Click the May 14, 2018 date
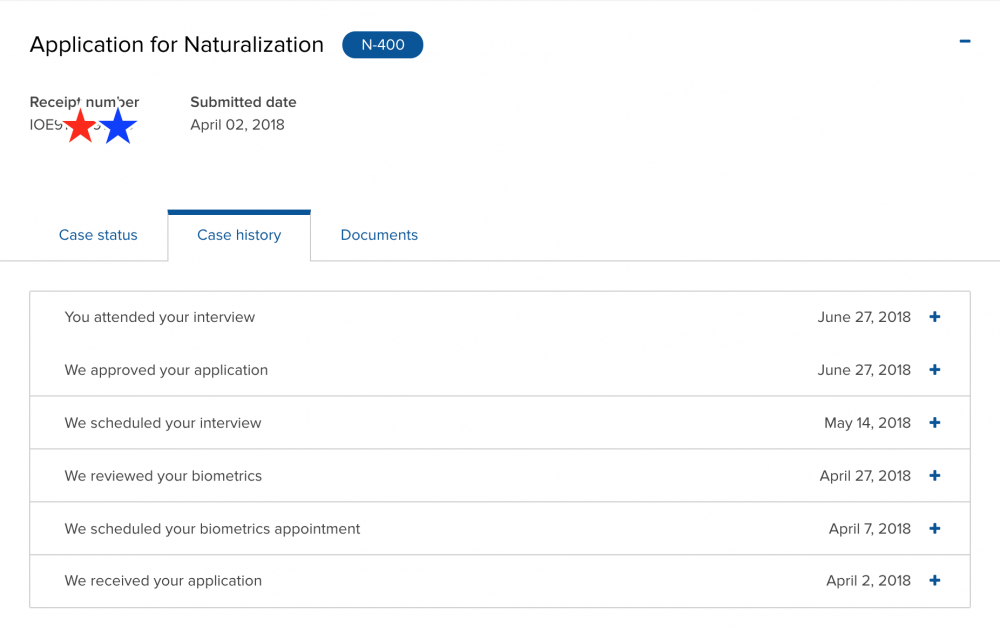1000x632 pixels. click(867, 423)
